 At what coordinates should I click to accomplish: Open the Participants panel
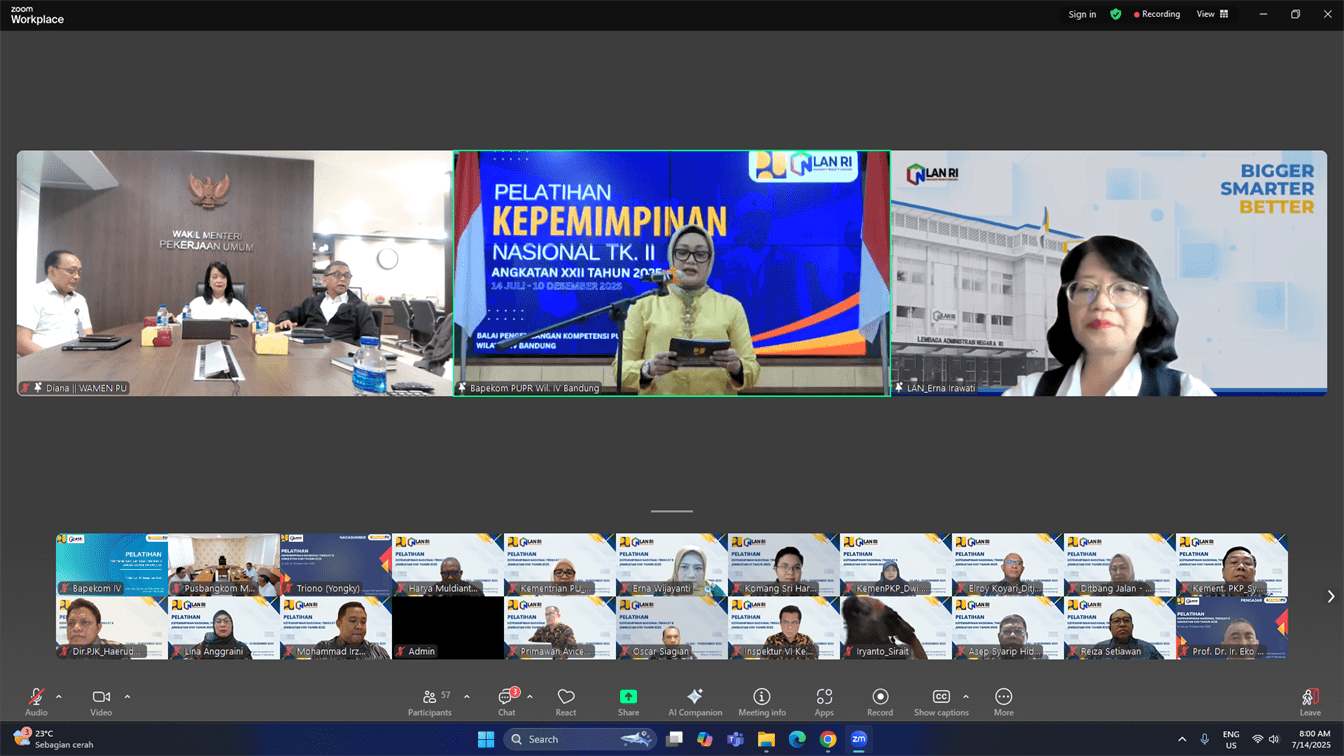[x=430, y=702]
